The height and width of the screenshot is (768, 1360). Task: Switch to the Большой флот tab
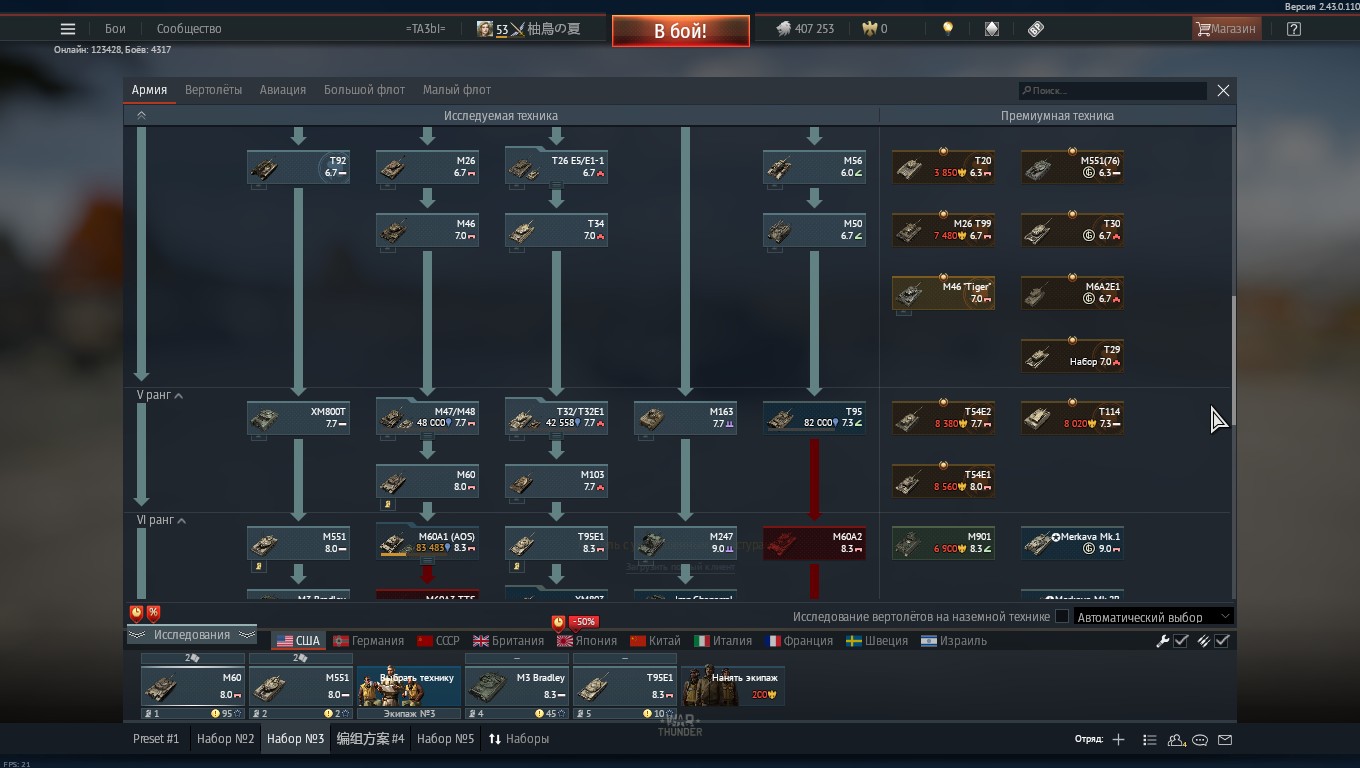364,90
